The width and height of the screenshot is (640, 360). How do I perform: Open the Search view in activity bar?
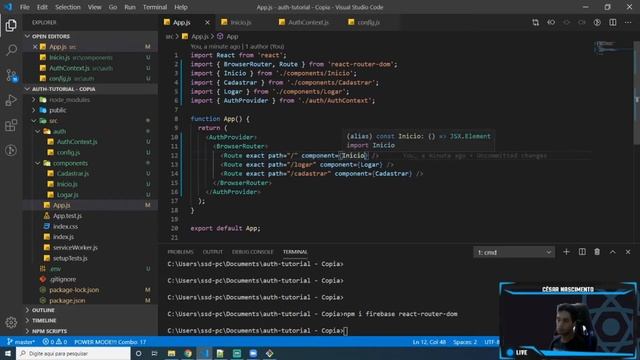11,50
